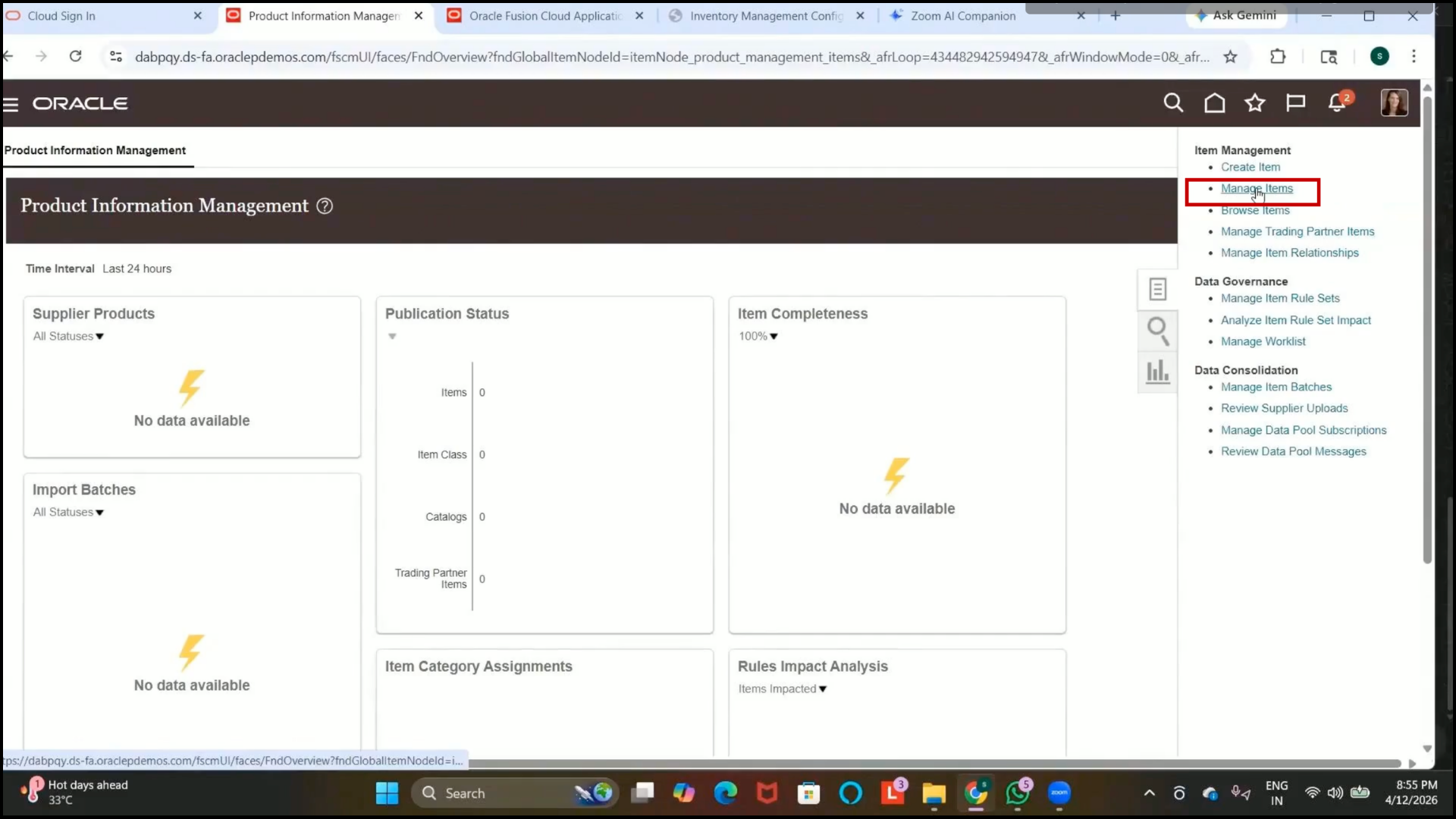This screenshot has height=819, width=1456.
Task: Click the browser address bar URL
Action: point(671,57)
